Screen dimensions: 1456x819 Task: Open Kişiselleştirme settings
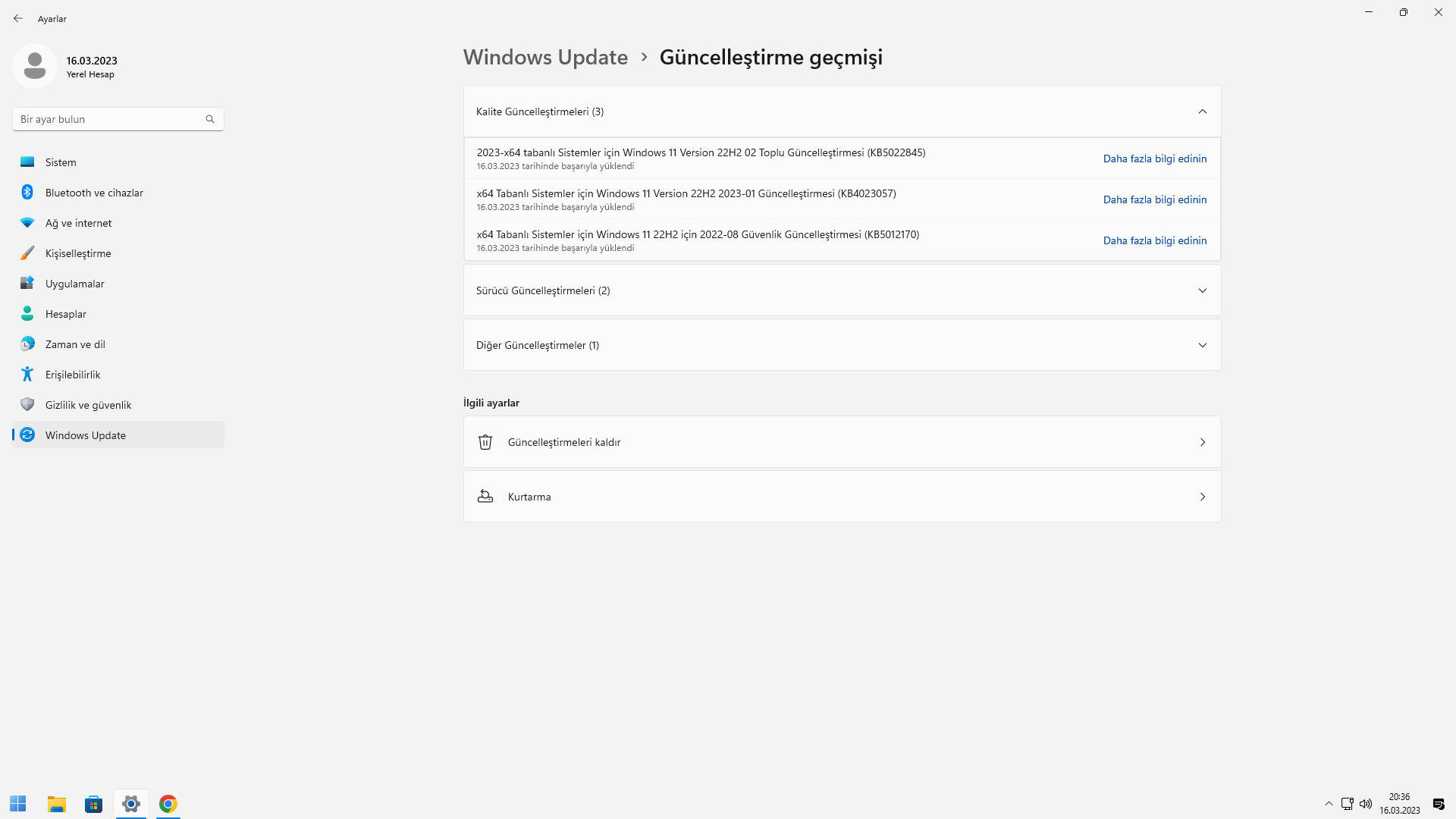pyautogui.click(x=118, y=253)
